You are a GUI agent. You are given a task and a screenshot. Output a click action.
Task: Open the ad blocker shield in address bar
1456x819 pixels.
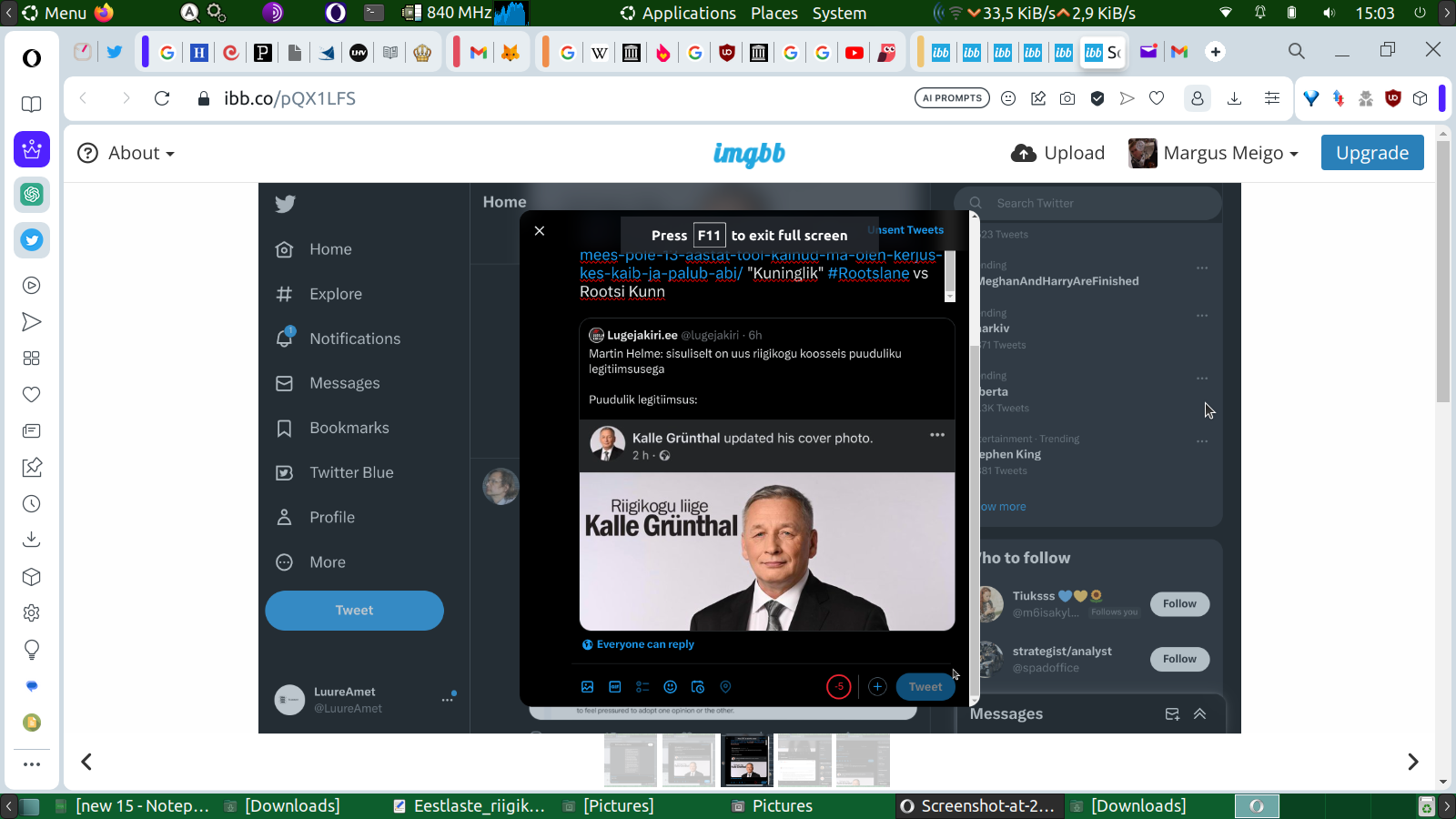[1097, 98]
